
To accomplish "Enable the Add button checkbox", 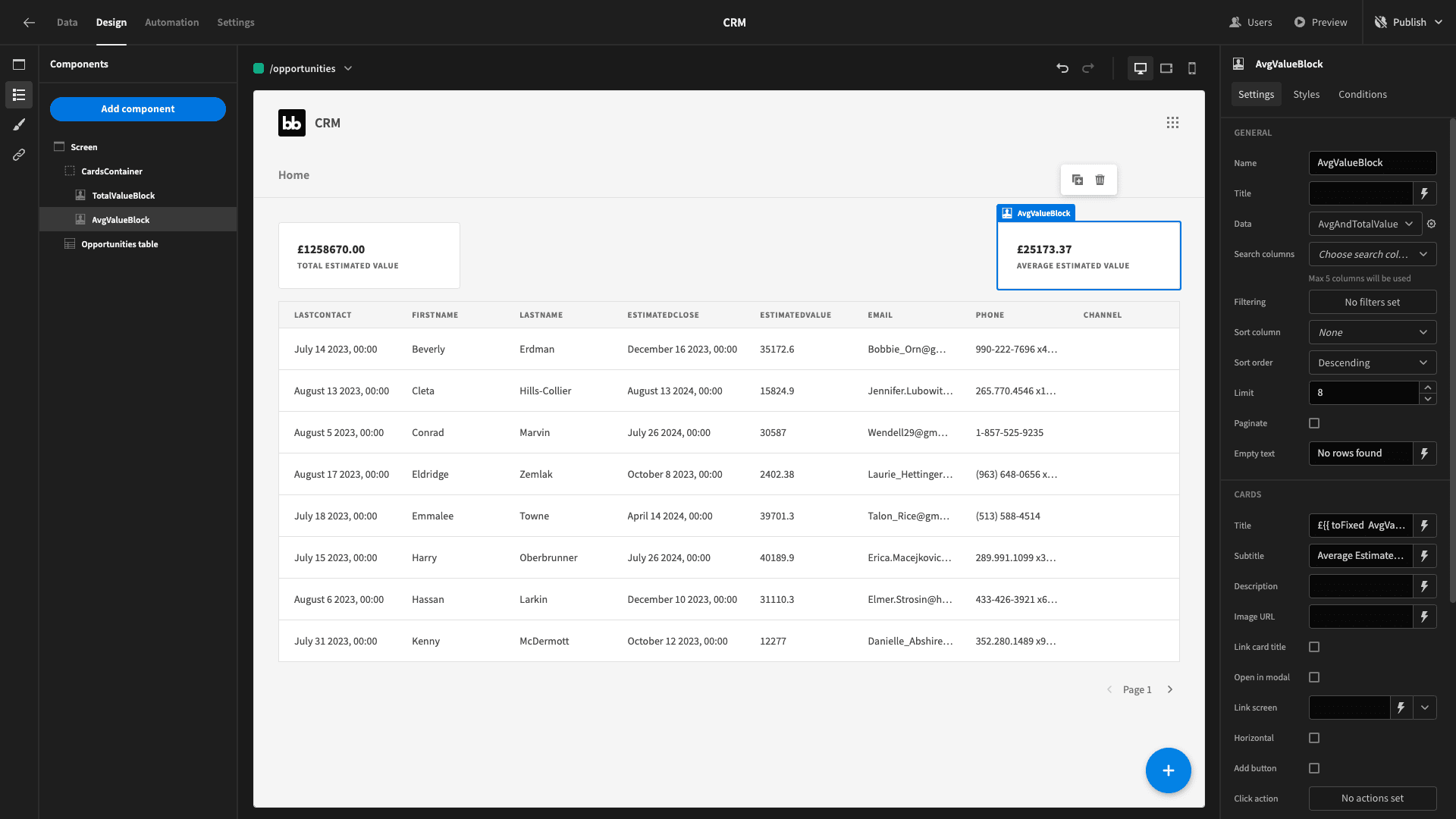I will pyautogui.click(x=1314, y=768).
